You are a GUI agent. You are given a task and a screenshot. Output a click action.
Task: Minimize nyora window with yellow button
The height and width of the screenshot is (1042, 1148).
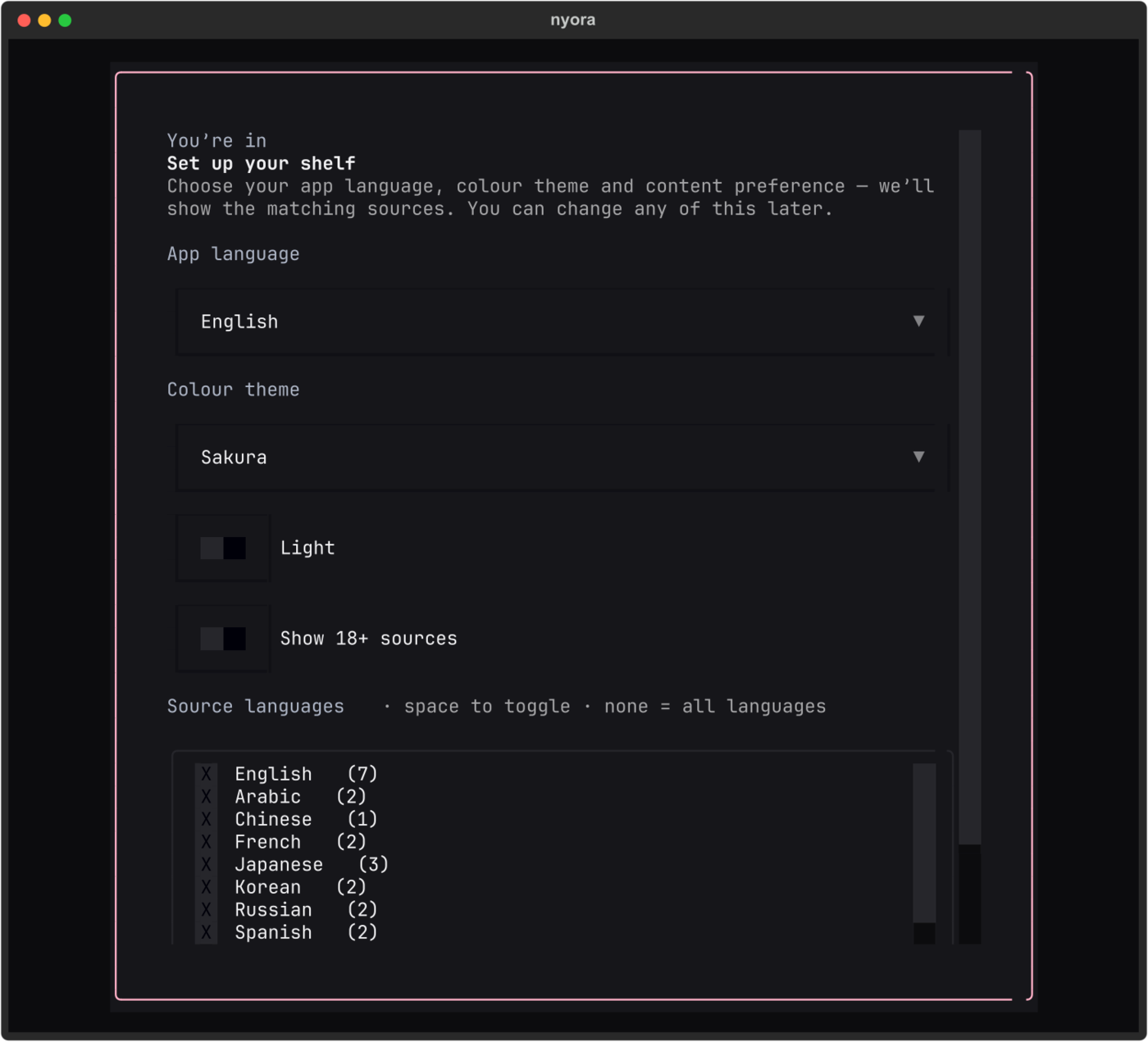(45, 20)
